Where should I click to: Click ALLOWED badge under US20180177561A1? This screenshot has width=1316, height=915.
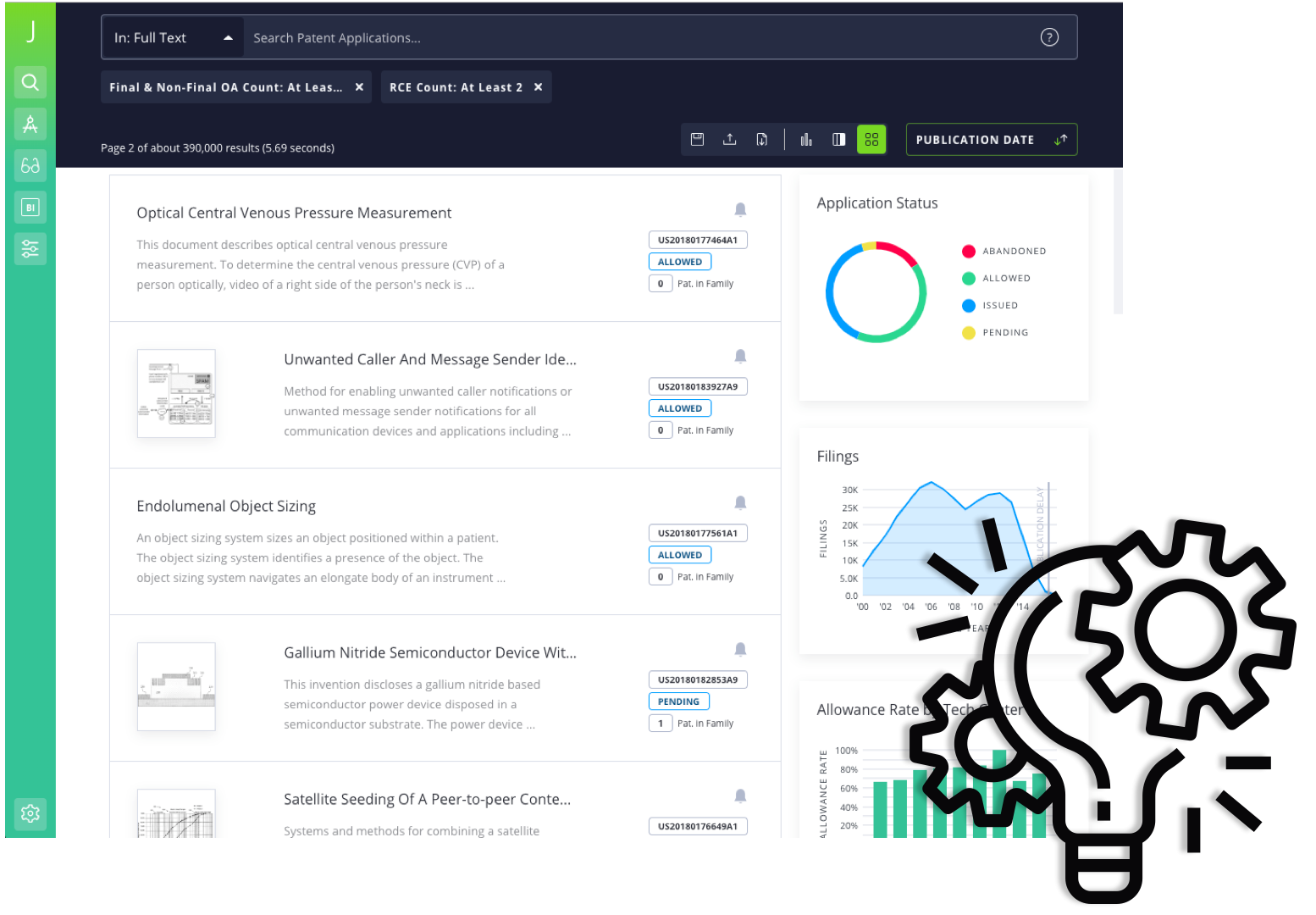[680, 555]
